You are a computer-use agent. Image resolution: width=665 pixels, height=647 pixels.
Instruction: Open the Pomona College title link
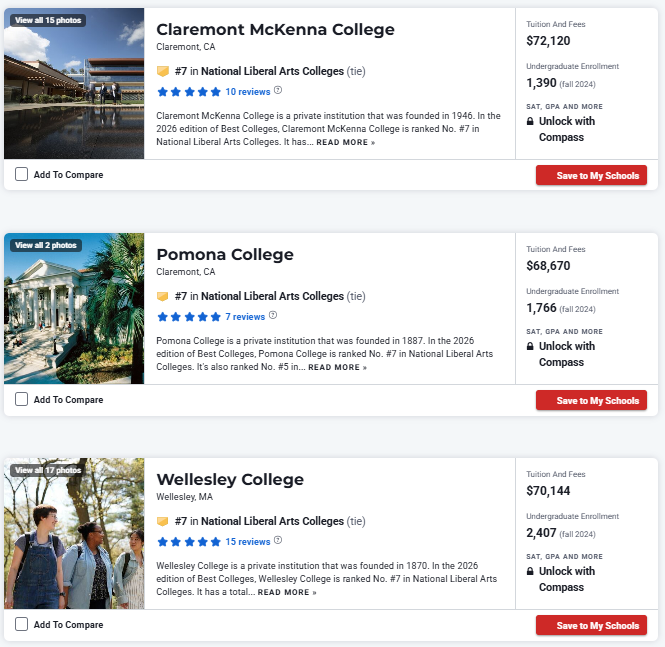(225, 255)
